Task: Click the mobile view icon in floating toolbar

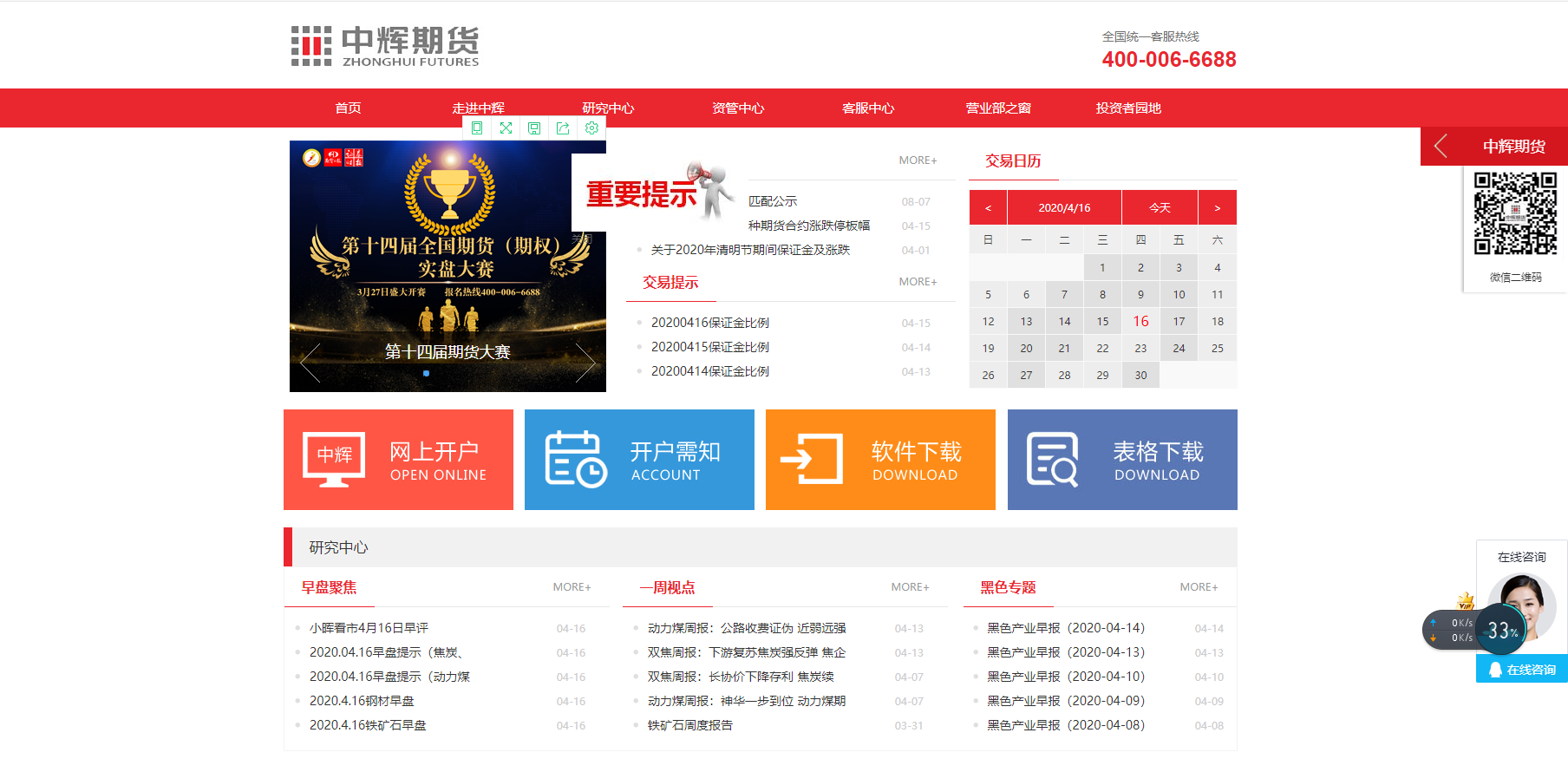Action: pyautogui.click(x=477, y=128)
